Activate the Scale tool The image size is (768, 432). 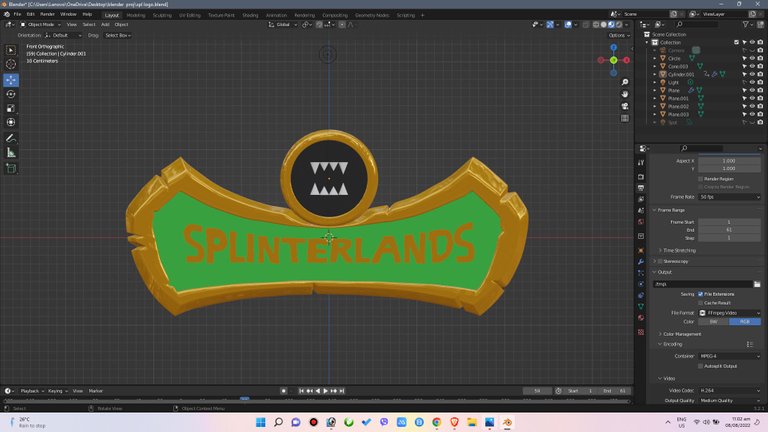[x=11, y=108]
